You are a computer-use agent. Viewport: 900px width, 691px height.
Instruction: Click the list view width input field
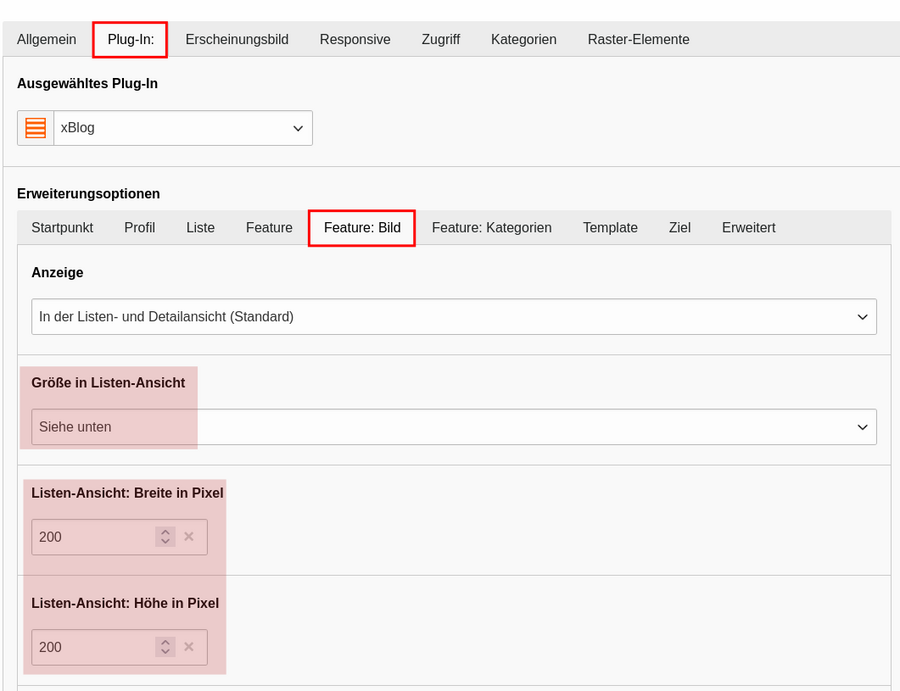click(93, 537)
